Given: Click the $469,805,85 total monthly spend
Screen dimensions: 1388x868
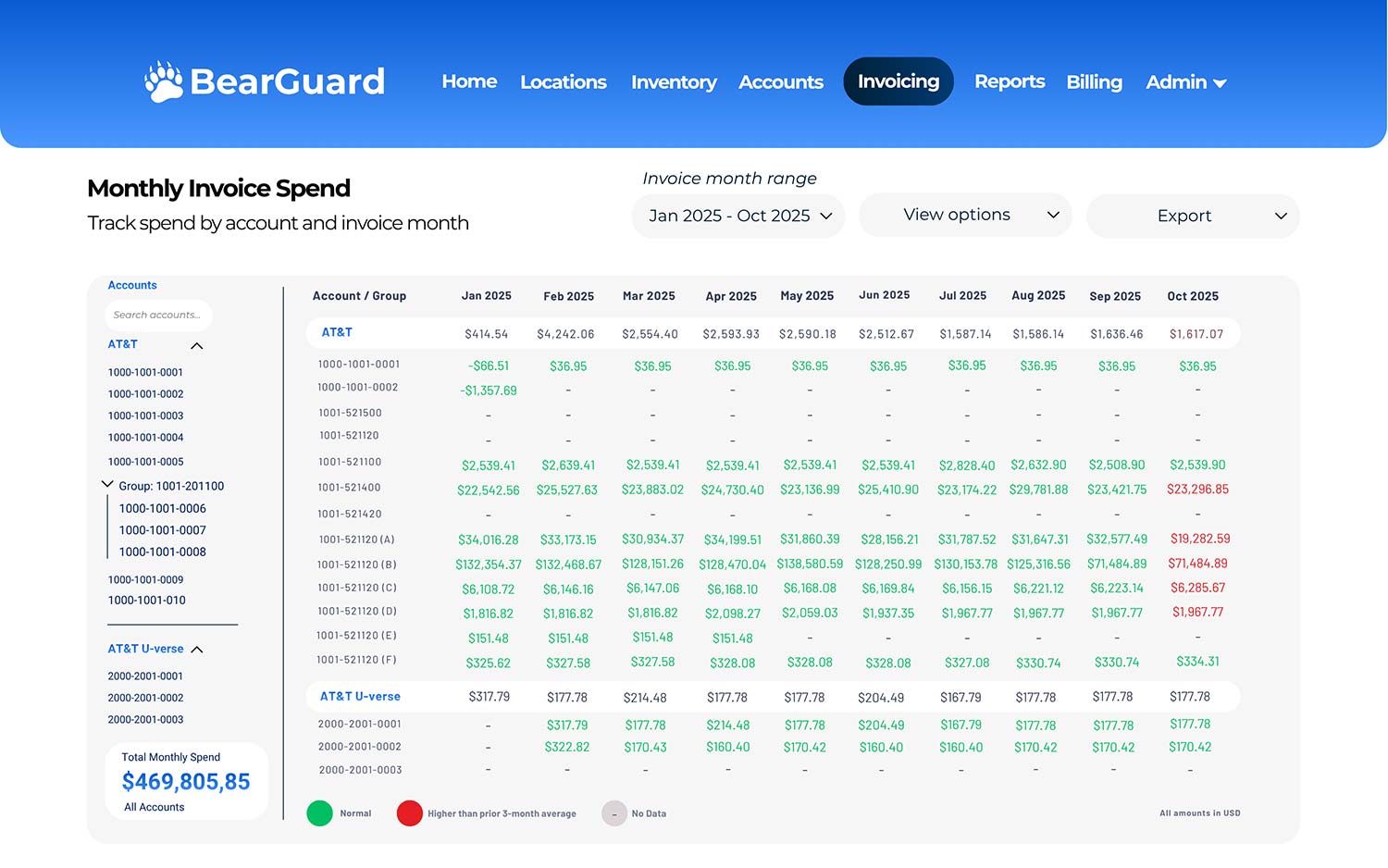Looking at the screenshot, I should click(186, 782).
